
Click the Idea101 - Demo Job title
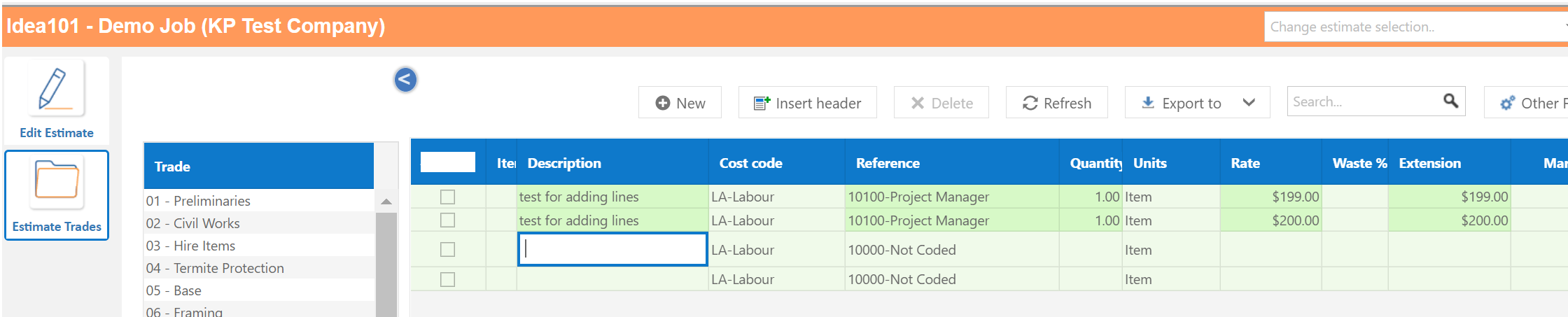click(196, 26)
